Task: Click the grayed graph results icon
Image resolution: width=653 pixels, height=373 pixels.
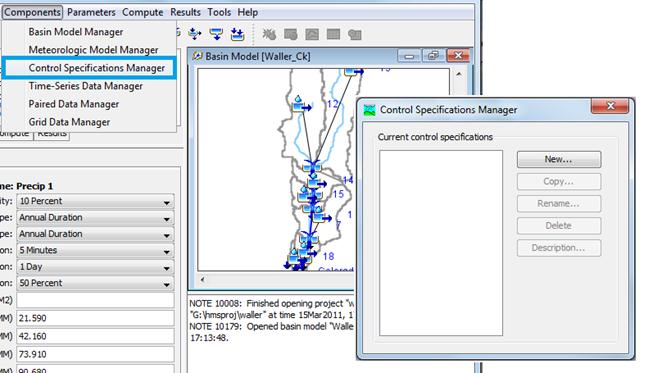Action: (312, 34)
